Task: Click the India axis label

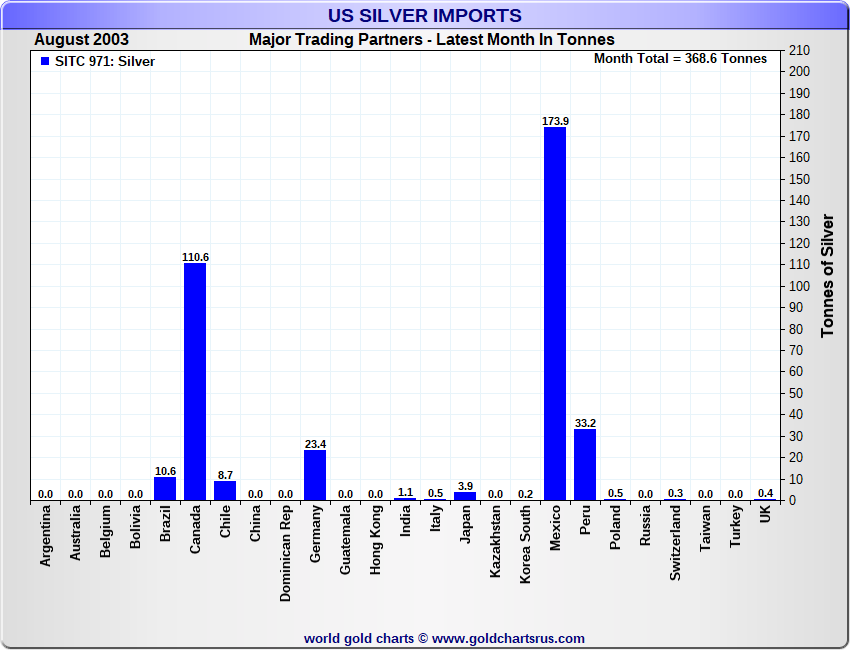Action: [405, 520]
